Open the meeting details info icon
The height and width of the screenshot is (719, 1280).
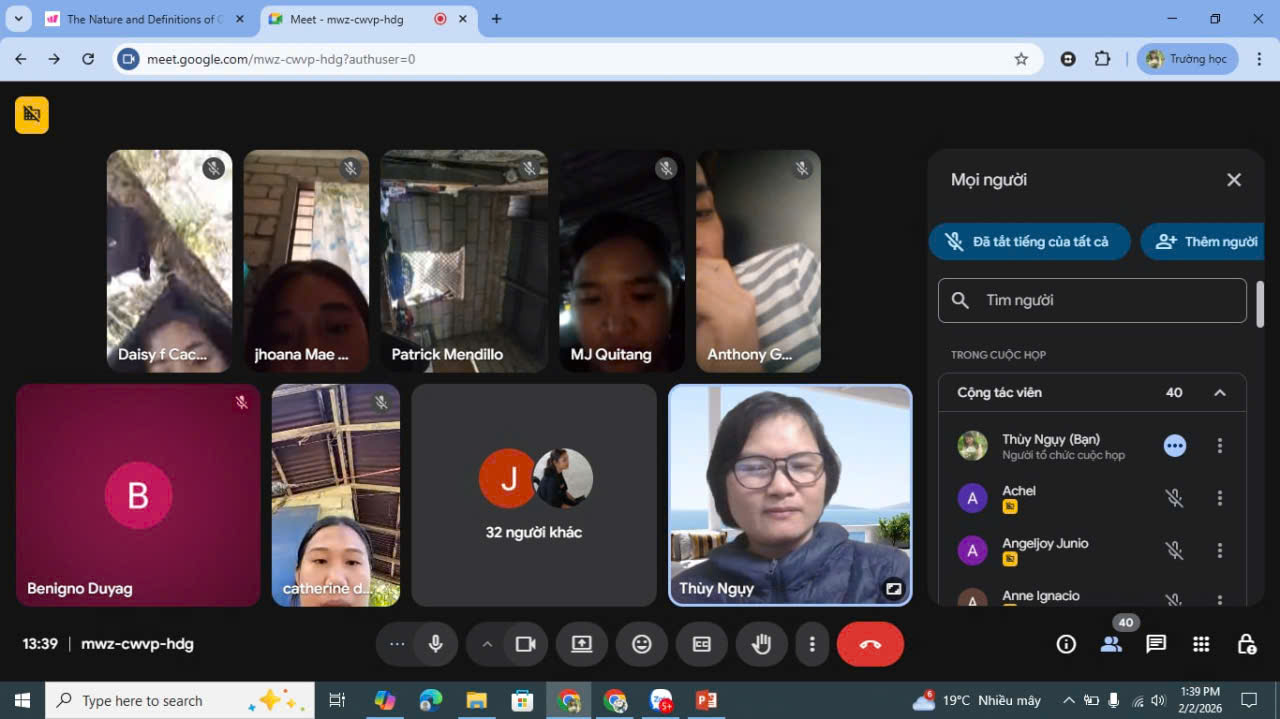tap(1066, 644)
